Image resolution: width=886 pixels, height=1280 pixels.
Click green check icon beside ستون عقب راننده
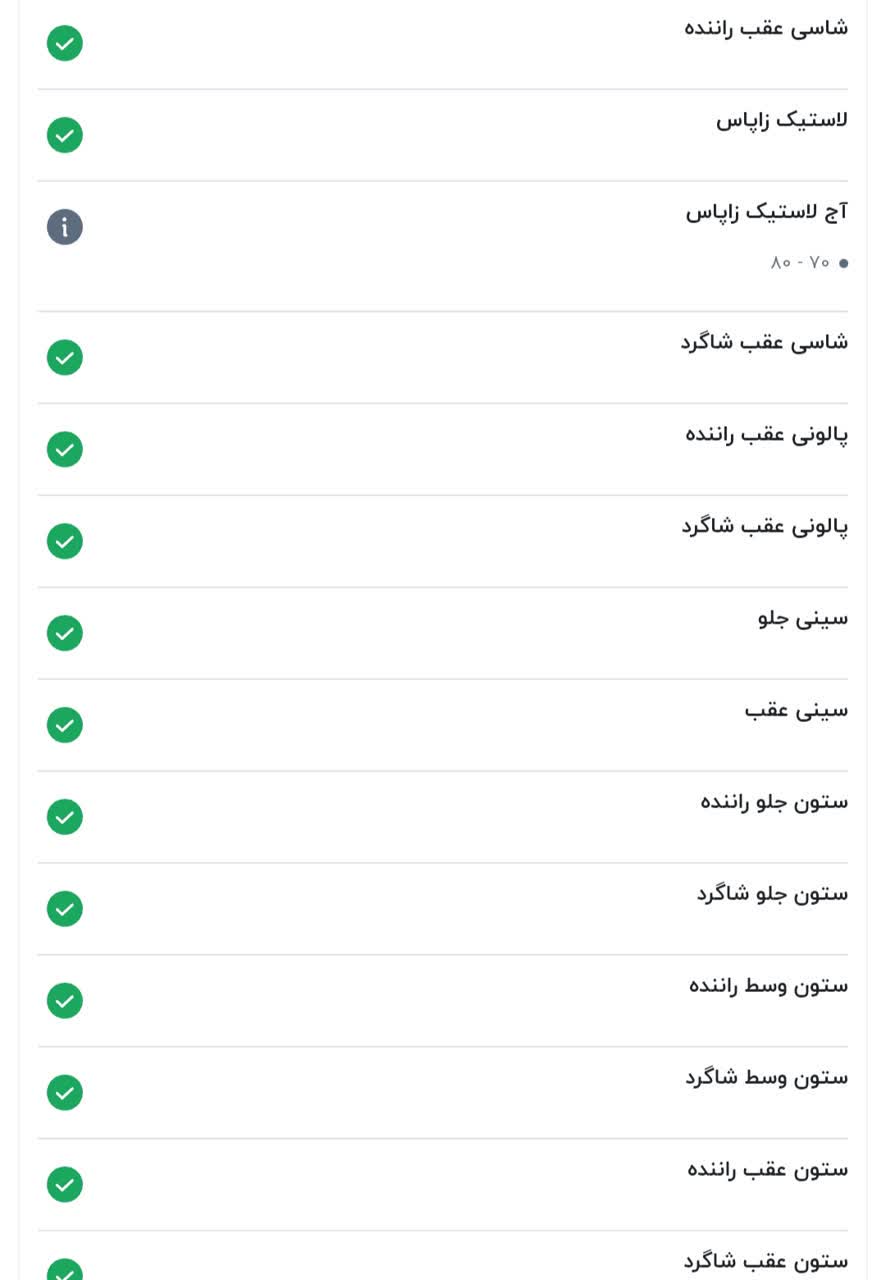tap(65, 1185)
